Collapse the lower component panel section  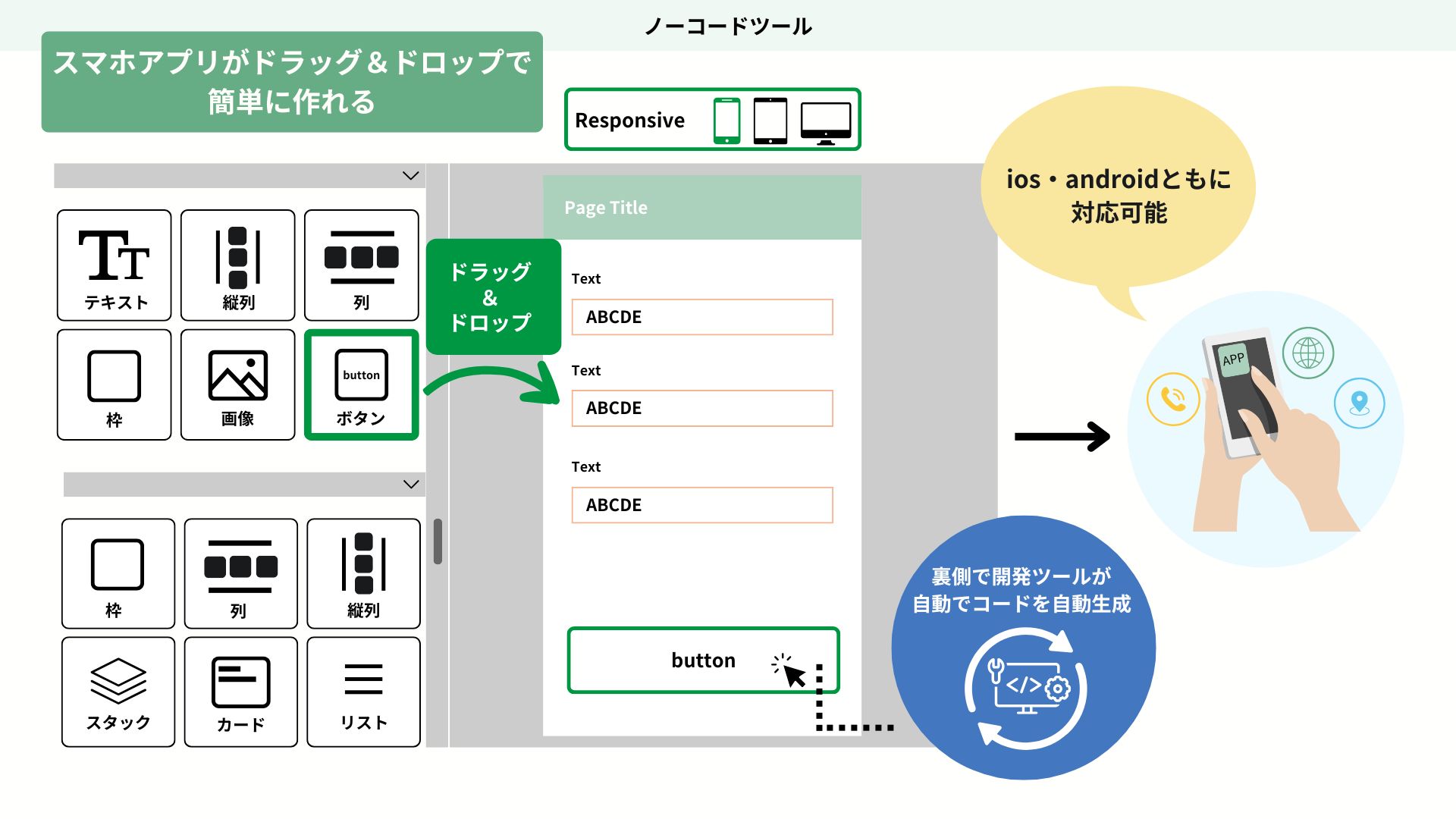coord(411,487)
